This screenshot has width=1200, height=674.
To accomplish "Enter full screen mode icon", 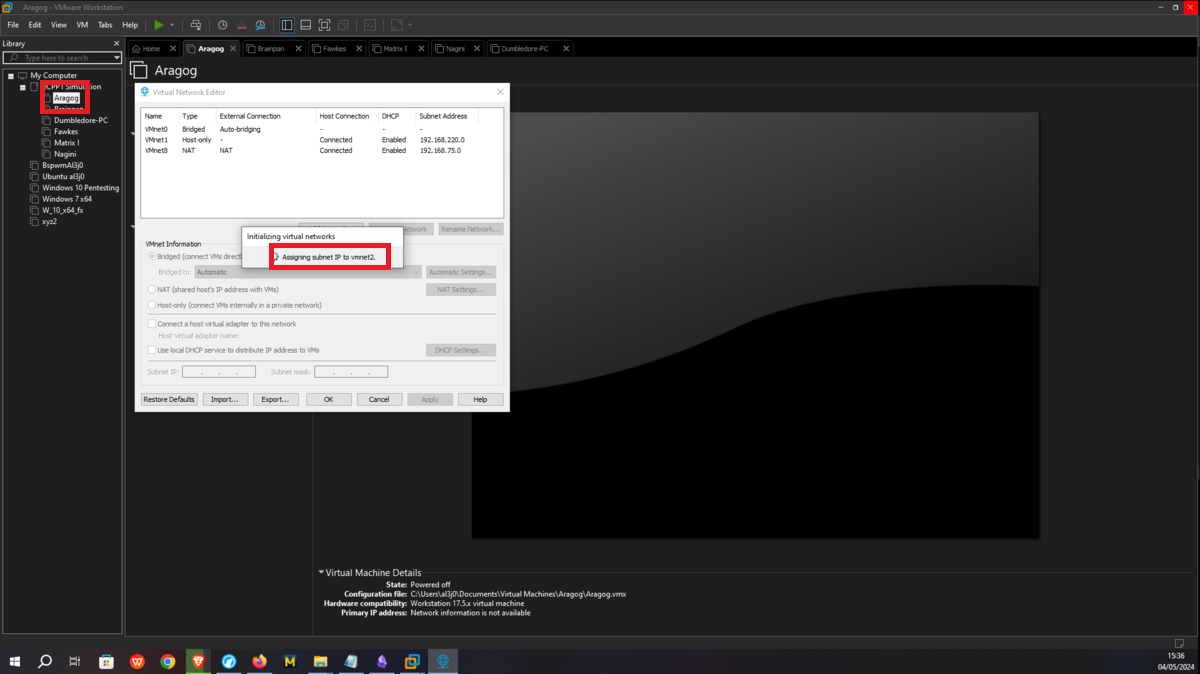I will coord(326,24).
